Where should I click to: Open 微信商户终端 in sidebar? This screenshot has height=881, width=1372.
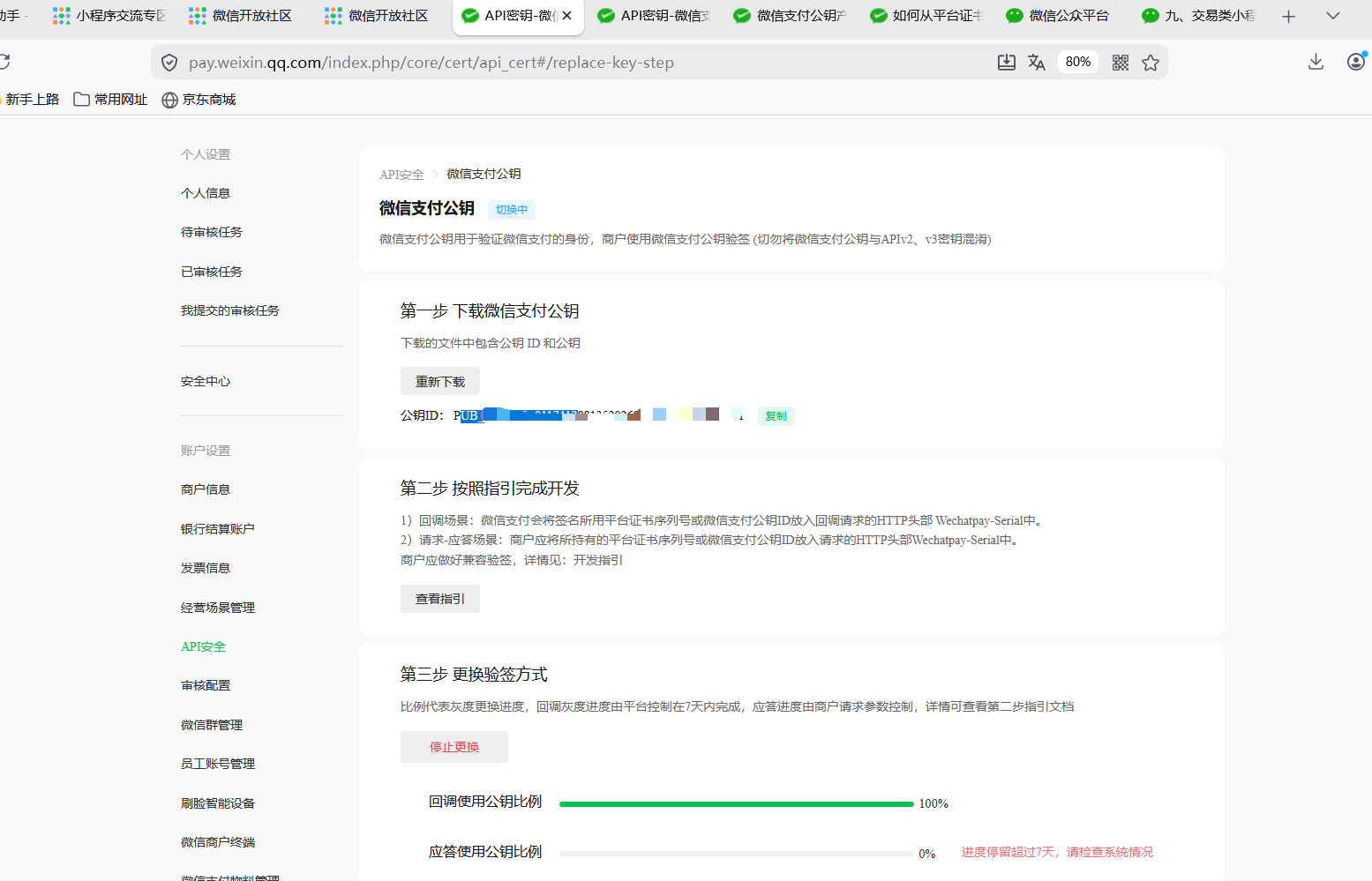coord(218,842)
